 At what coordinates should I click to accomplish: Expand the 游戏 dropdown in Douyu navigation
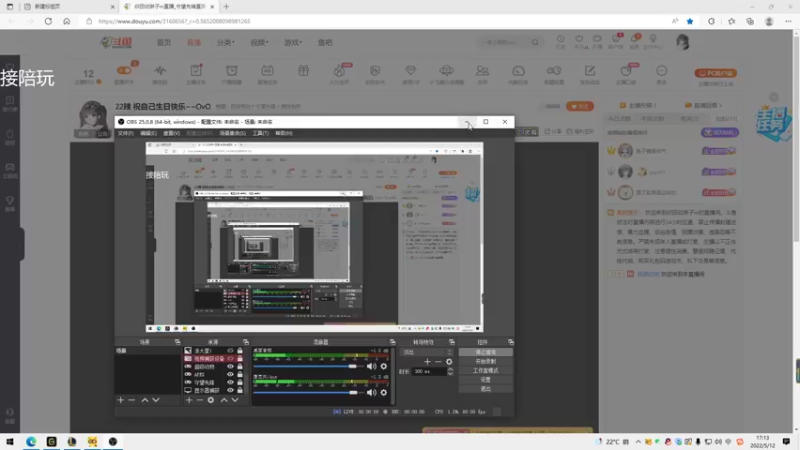coord(293,42)
